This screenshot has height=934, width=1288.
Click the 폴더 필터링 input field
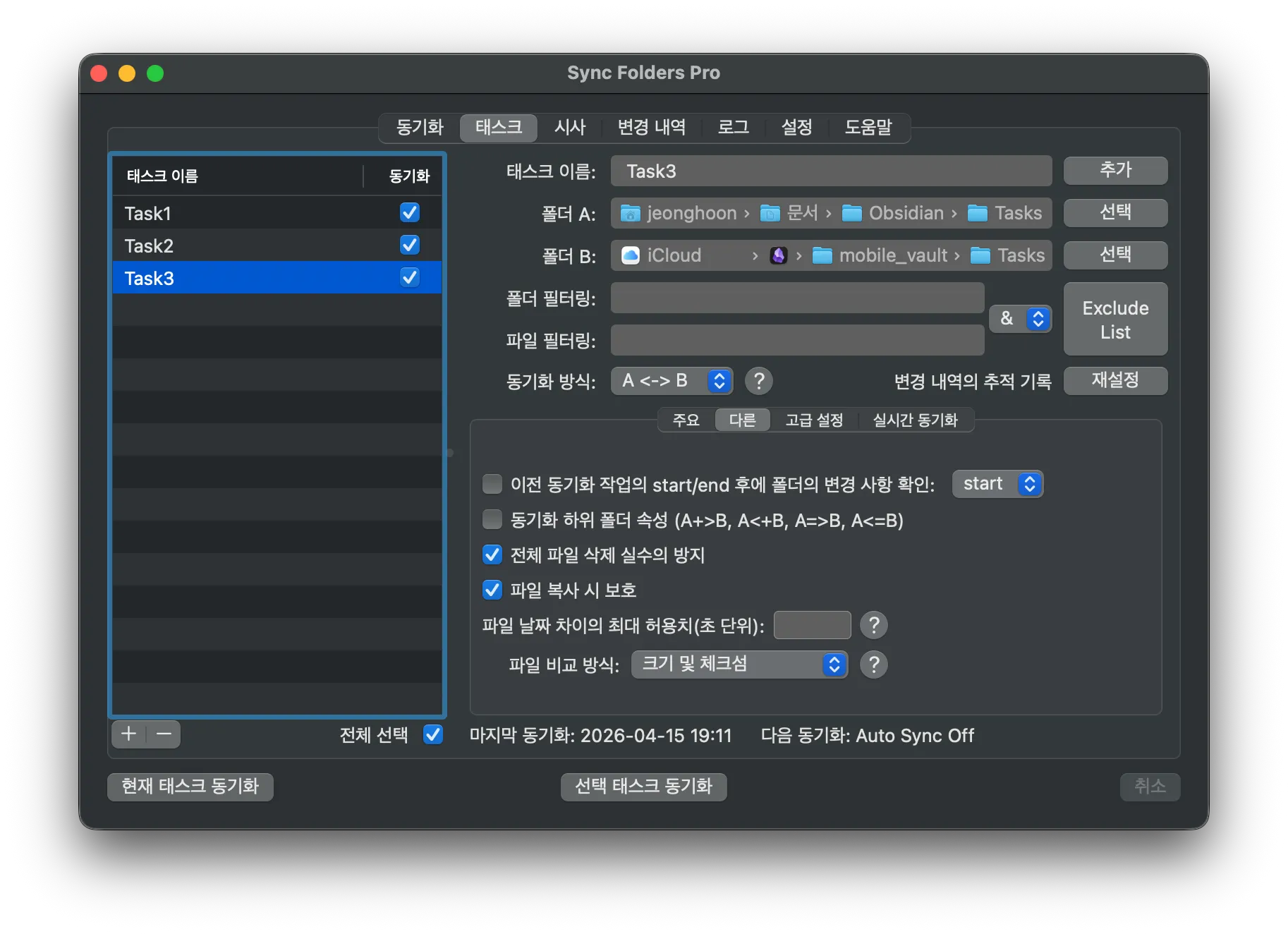(797, 298)
